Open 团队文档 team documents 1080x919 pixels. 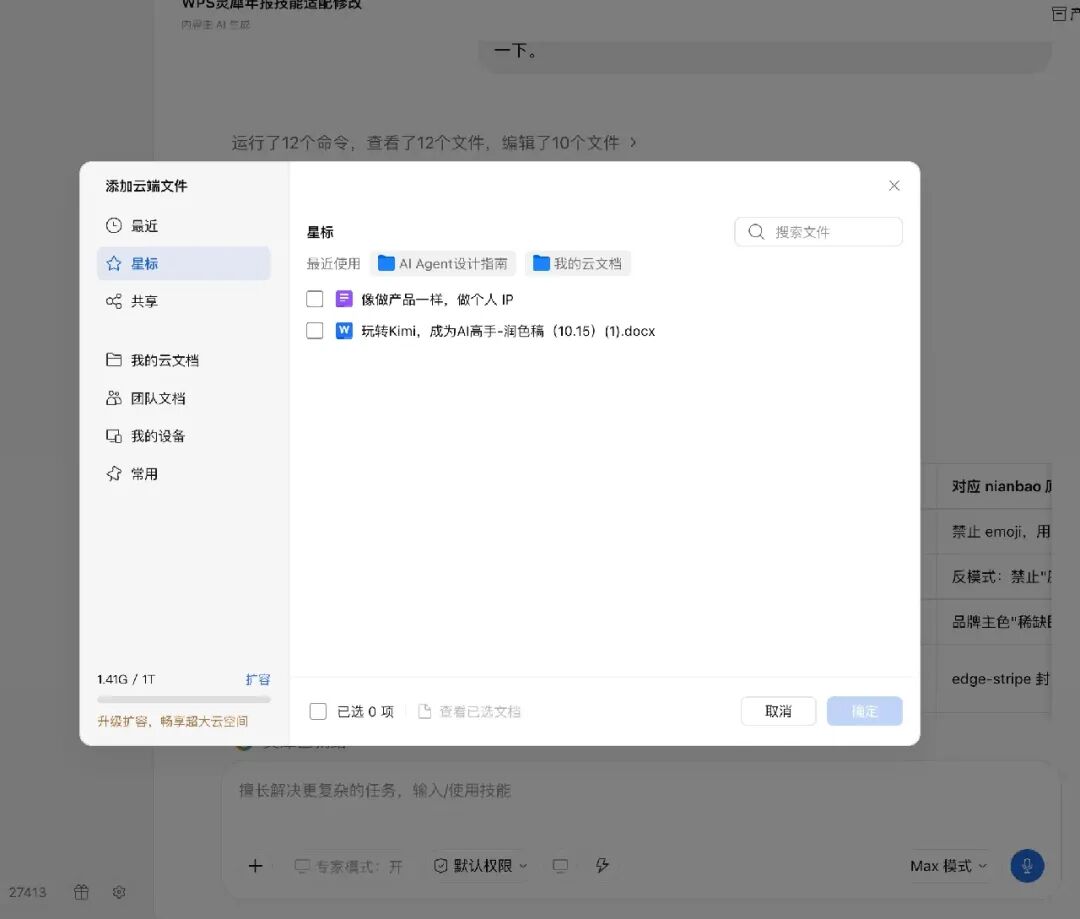tap(183, 398)
